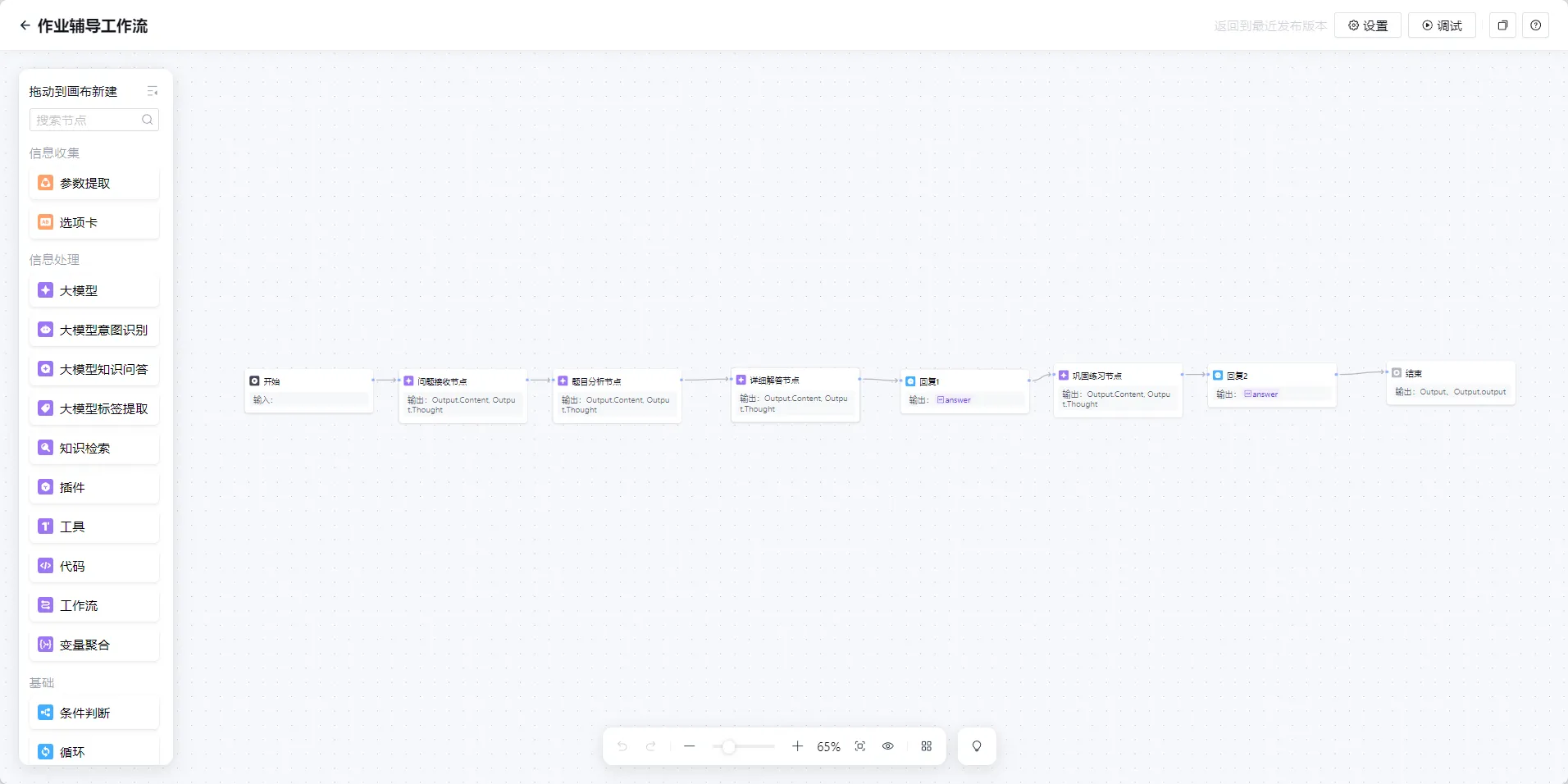
Task: Go back using the arrow beside 作业辅导工作流
Action: pos(25,25)
